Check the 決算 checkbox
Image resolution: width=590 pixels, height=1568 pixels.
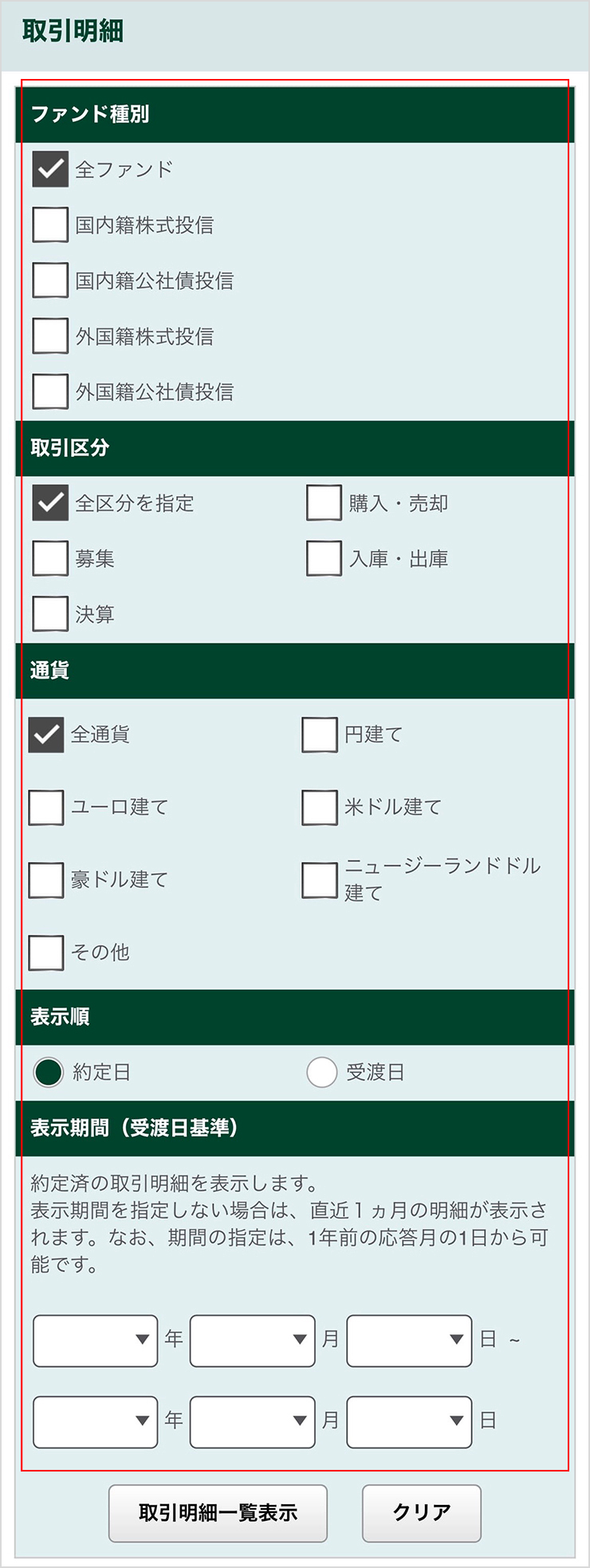(x=49, y=614)
